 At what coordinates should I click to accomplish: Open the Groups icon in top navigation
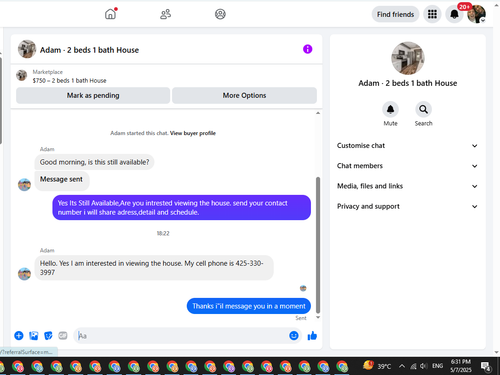(220, 14)
